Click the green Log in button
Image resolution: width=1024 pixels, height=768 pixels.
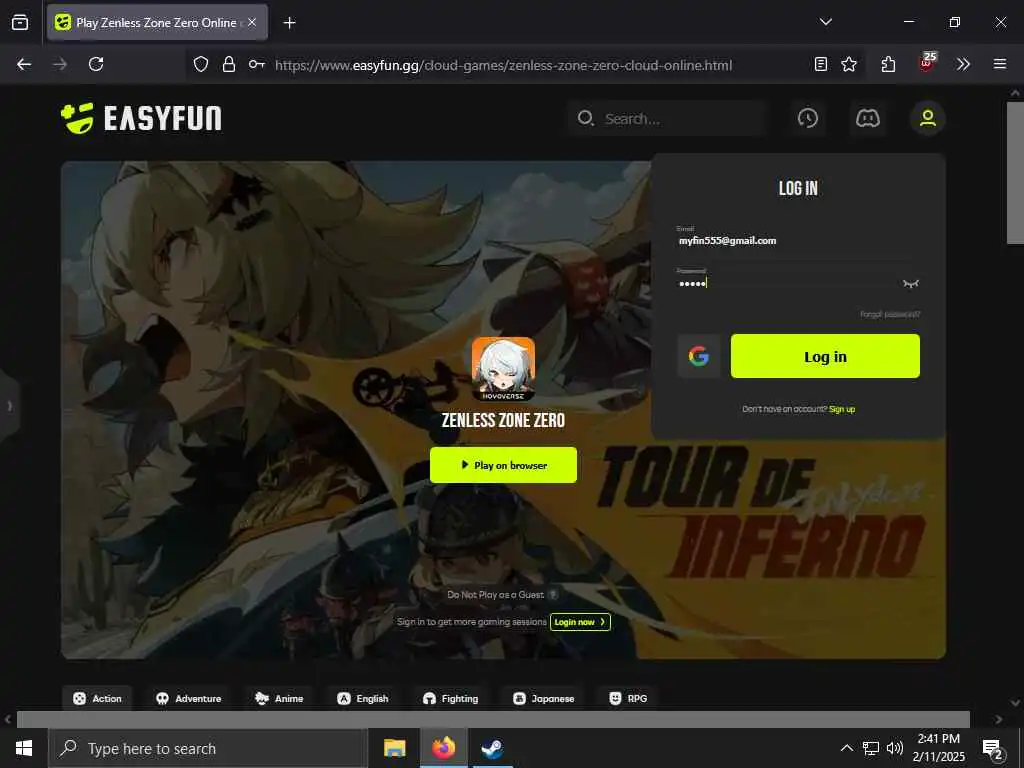tap(825, 356)
